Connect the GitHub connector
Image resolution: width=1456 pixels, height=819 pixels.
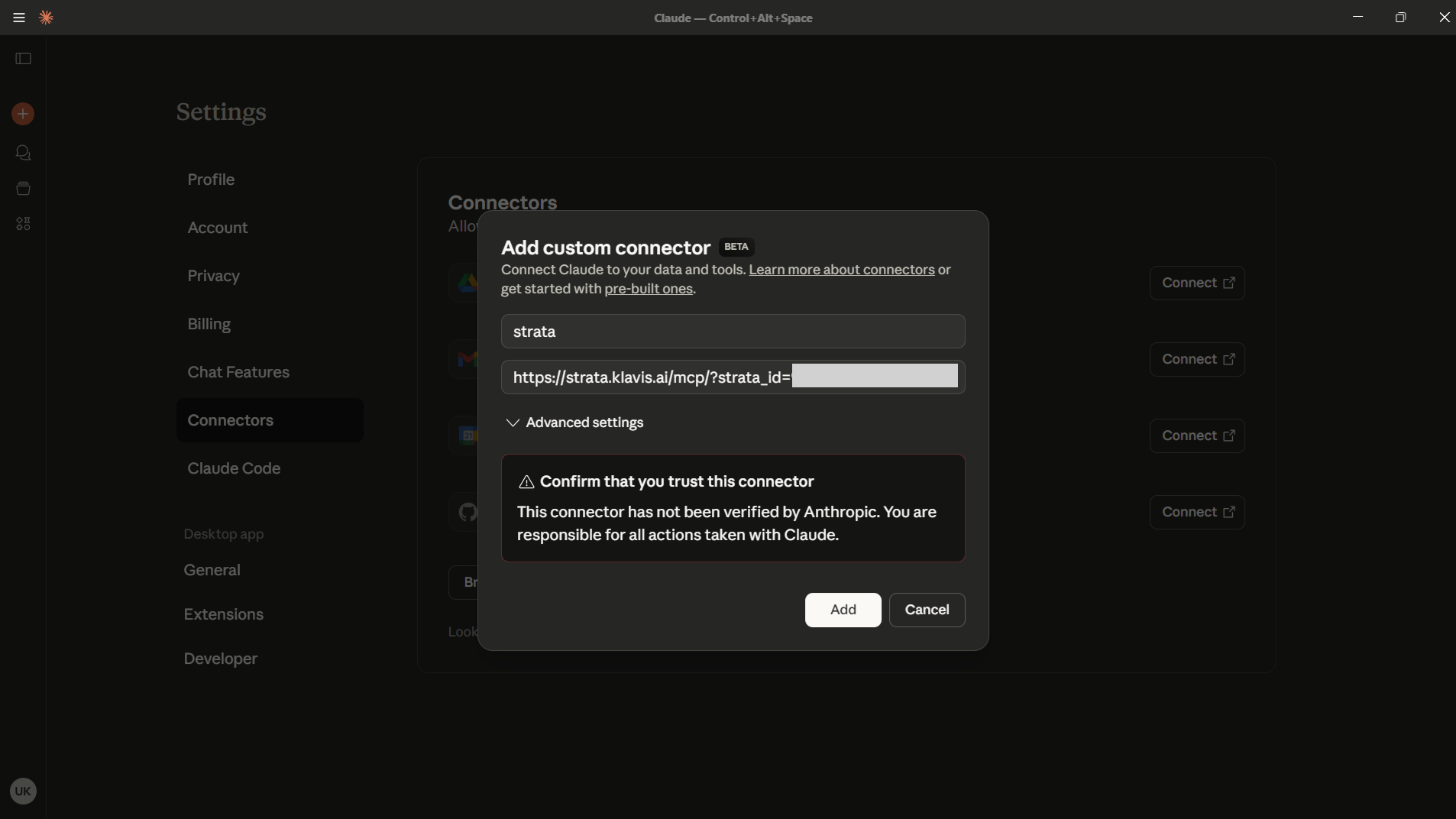click(x=1197, y=512)
